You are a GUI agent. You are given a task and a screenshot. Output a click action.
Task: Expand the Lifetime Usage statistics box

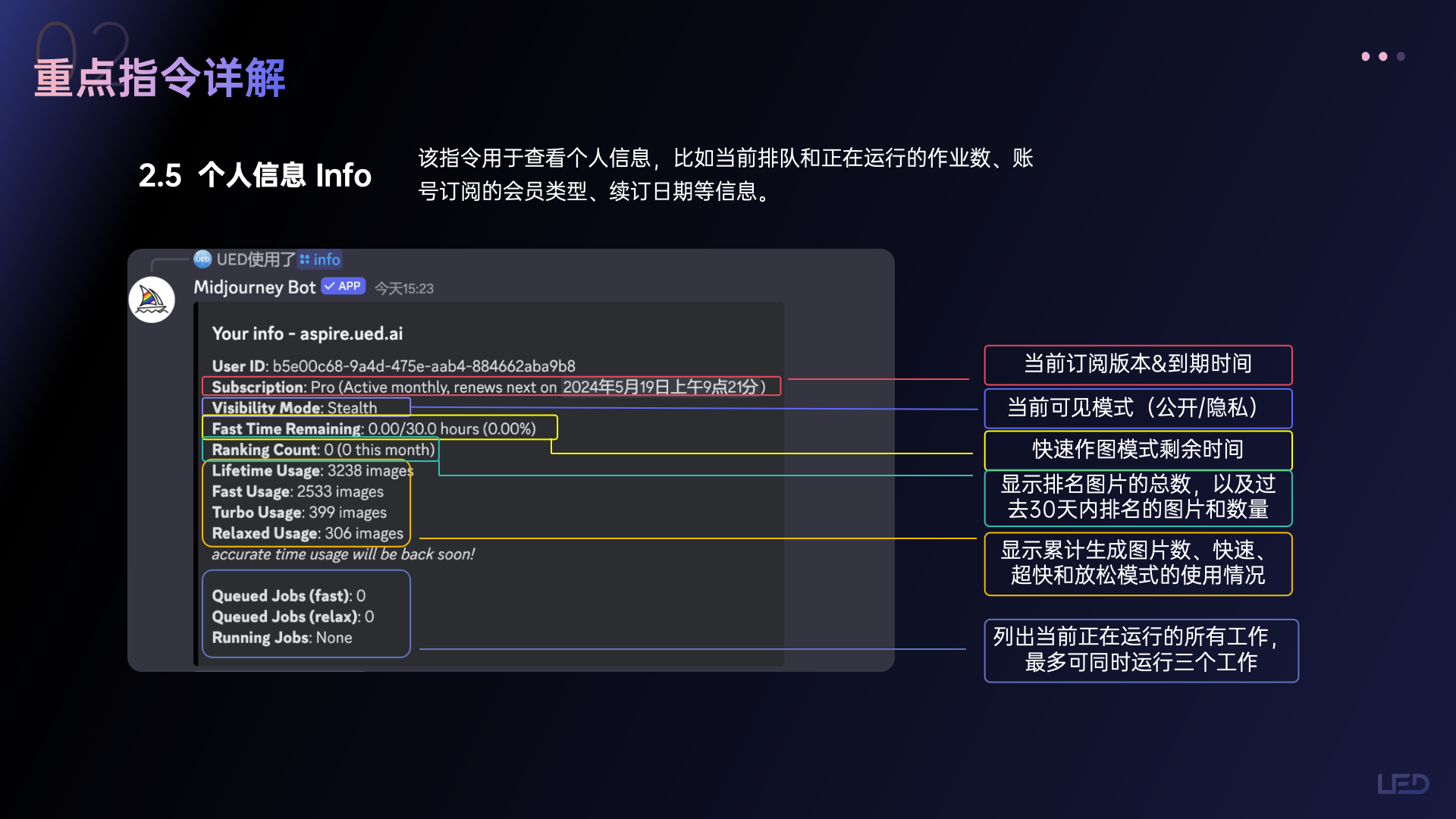306,502
